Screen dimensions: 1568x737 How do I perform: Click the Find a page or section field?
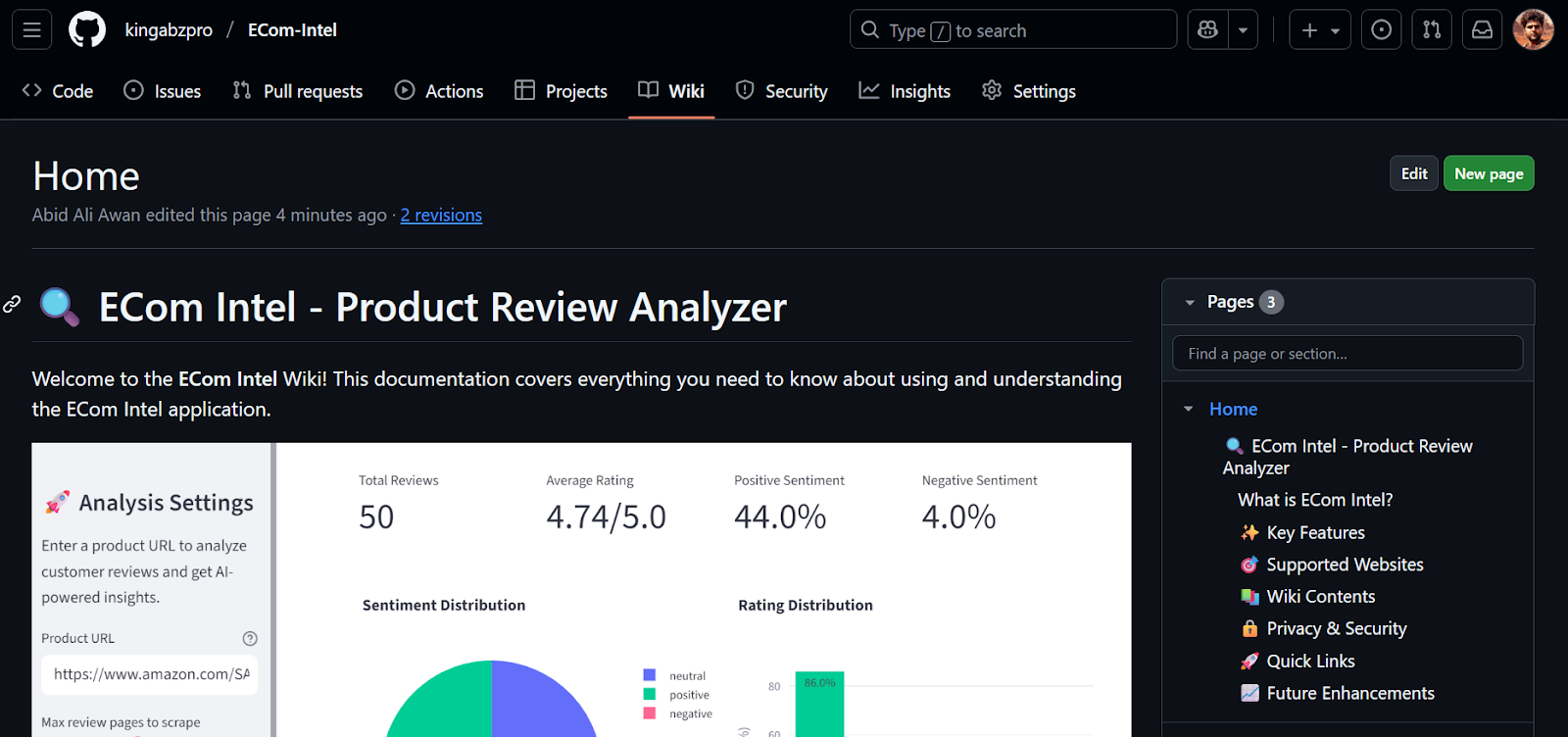1347,354
